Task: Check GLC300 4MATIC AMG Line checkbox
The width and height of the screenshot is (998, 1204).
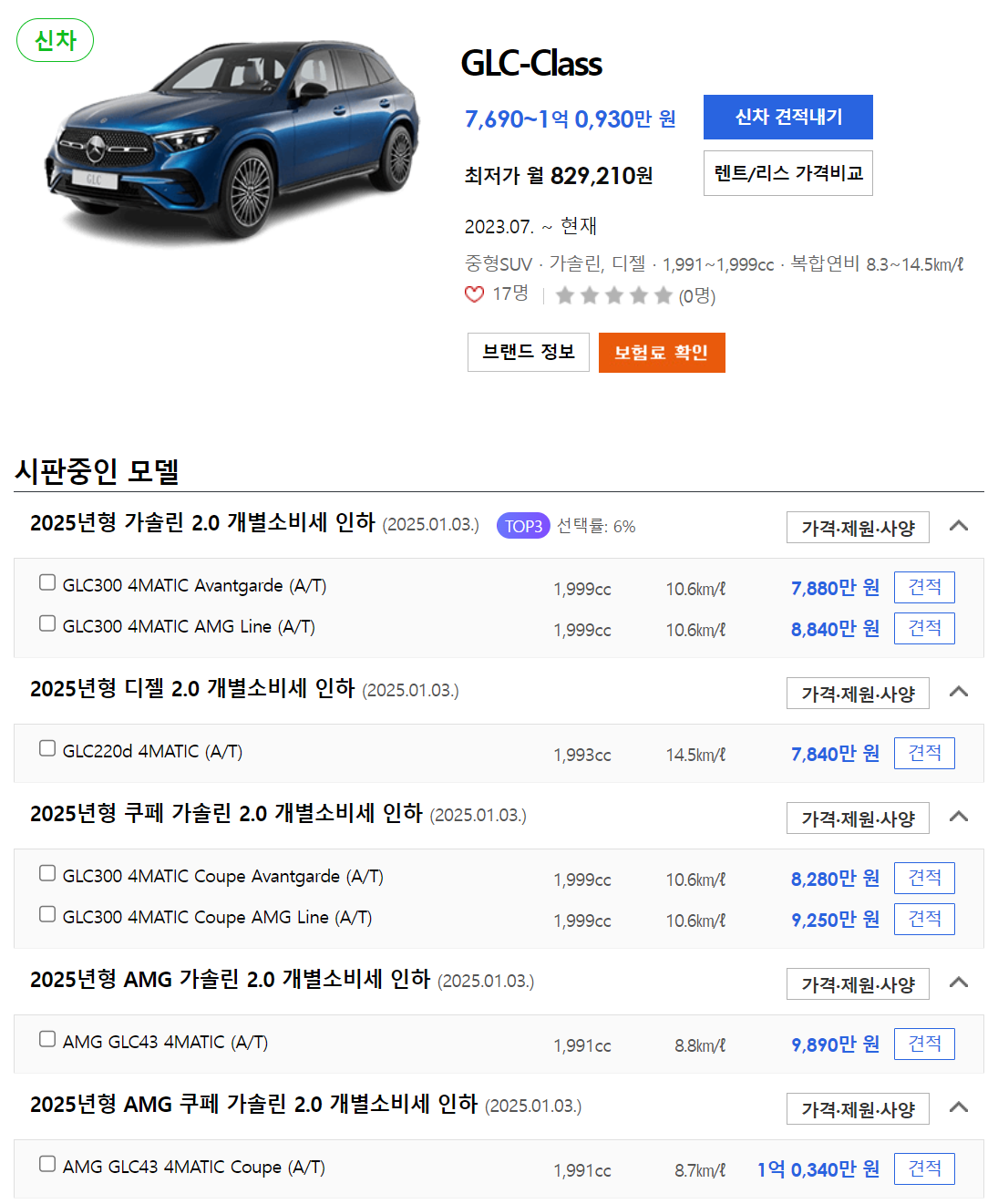Action: point(47,623)
